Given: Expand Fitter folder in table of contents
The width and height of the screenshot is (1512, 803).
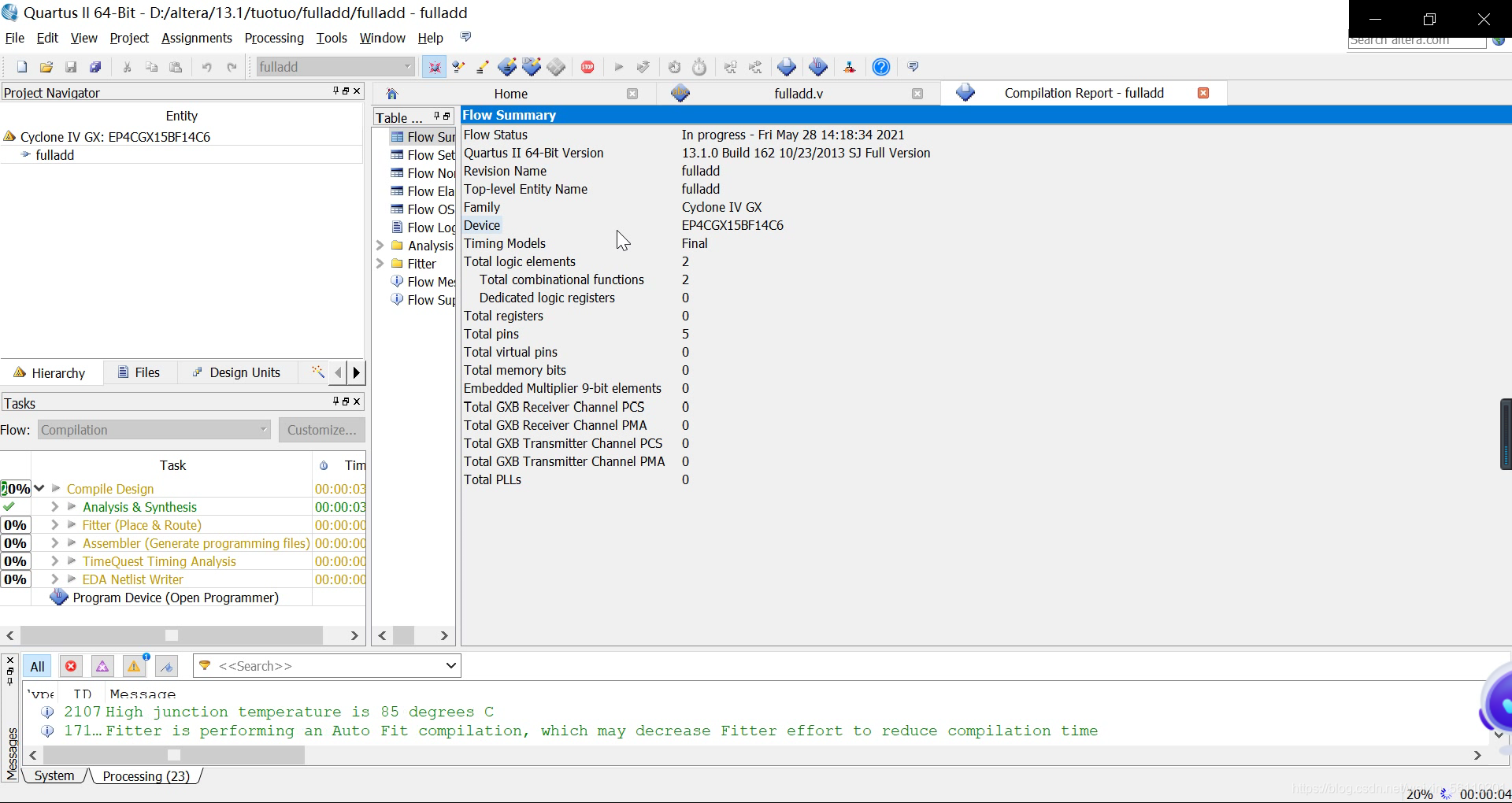Looking at the screenshot, I should (x=380, y=264).
